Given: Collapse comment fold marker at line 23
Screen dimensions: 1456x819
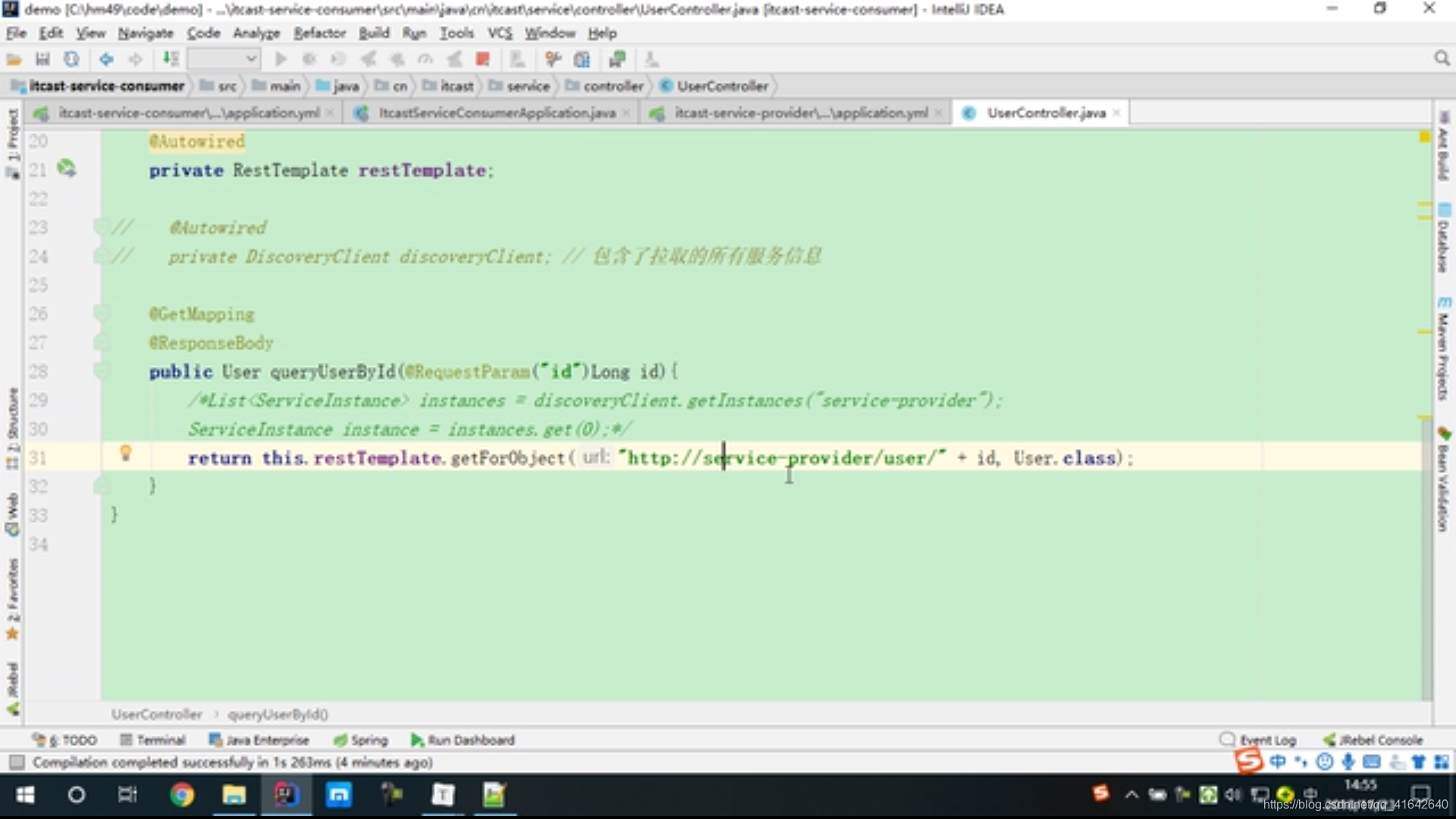Looking at the screenshot, I should point(101,227).
